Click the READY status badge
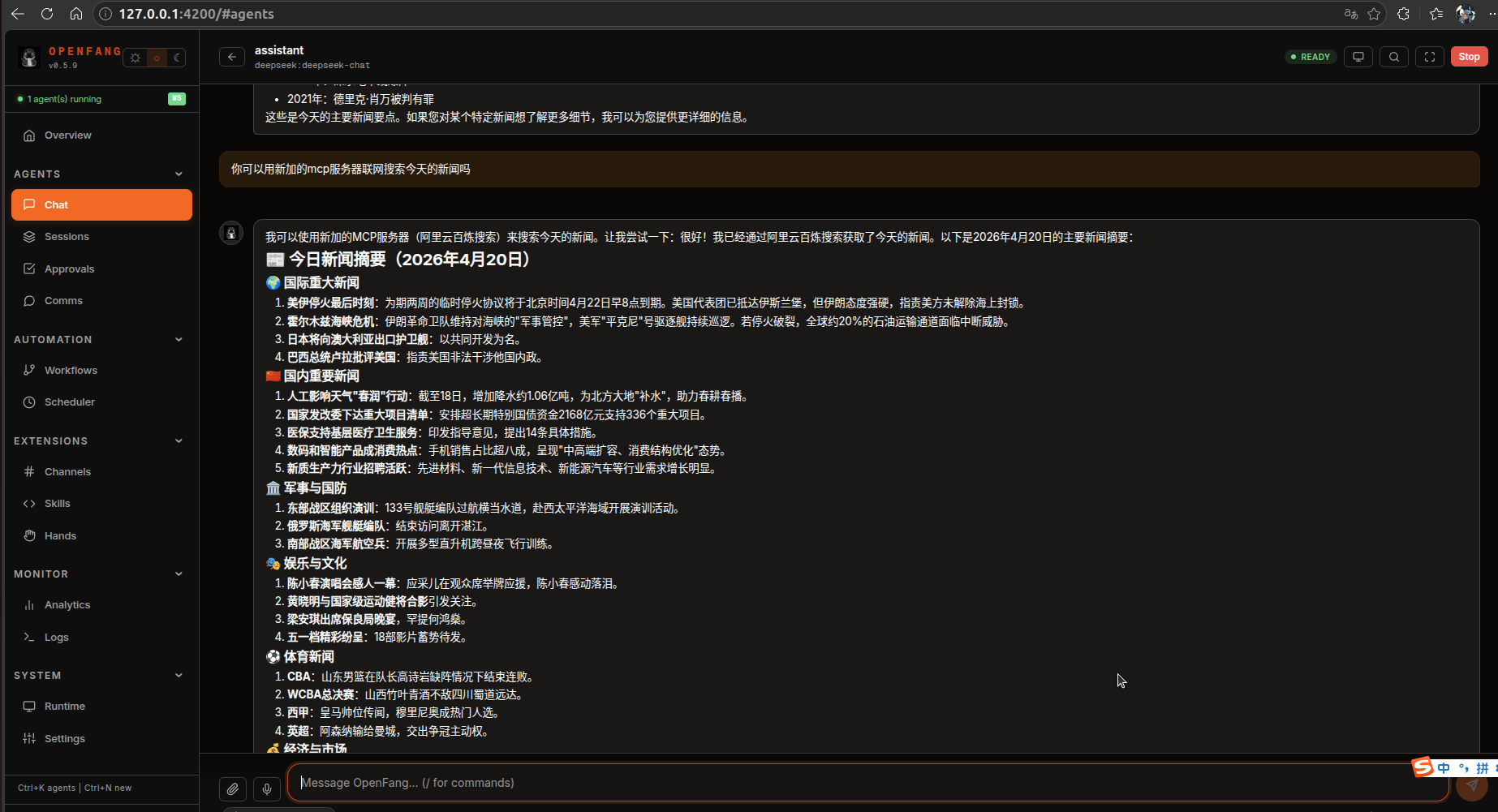The width and height of the screenshot is (1498, 812). (1311, 57)
